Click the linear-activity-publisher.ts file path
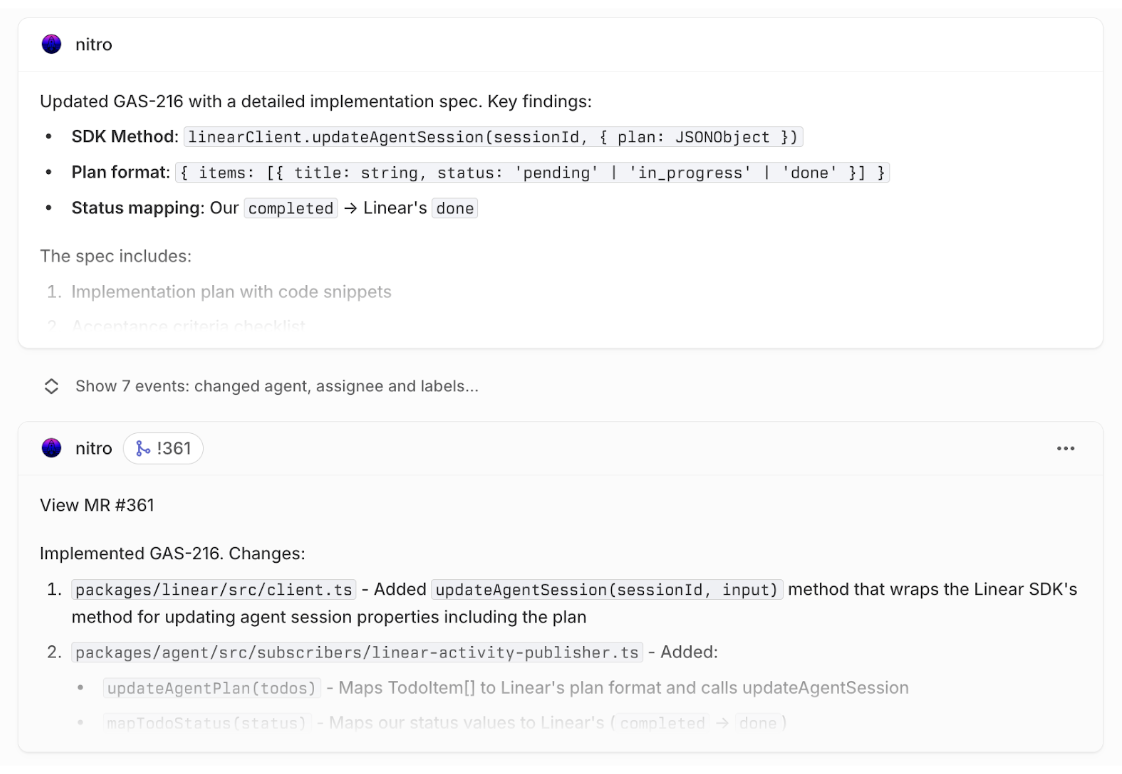Screen dimensions: 1122x774 pos(357,653)
